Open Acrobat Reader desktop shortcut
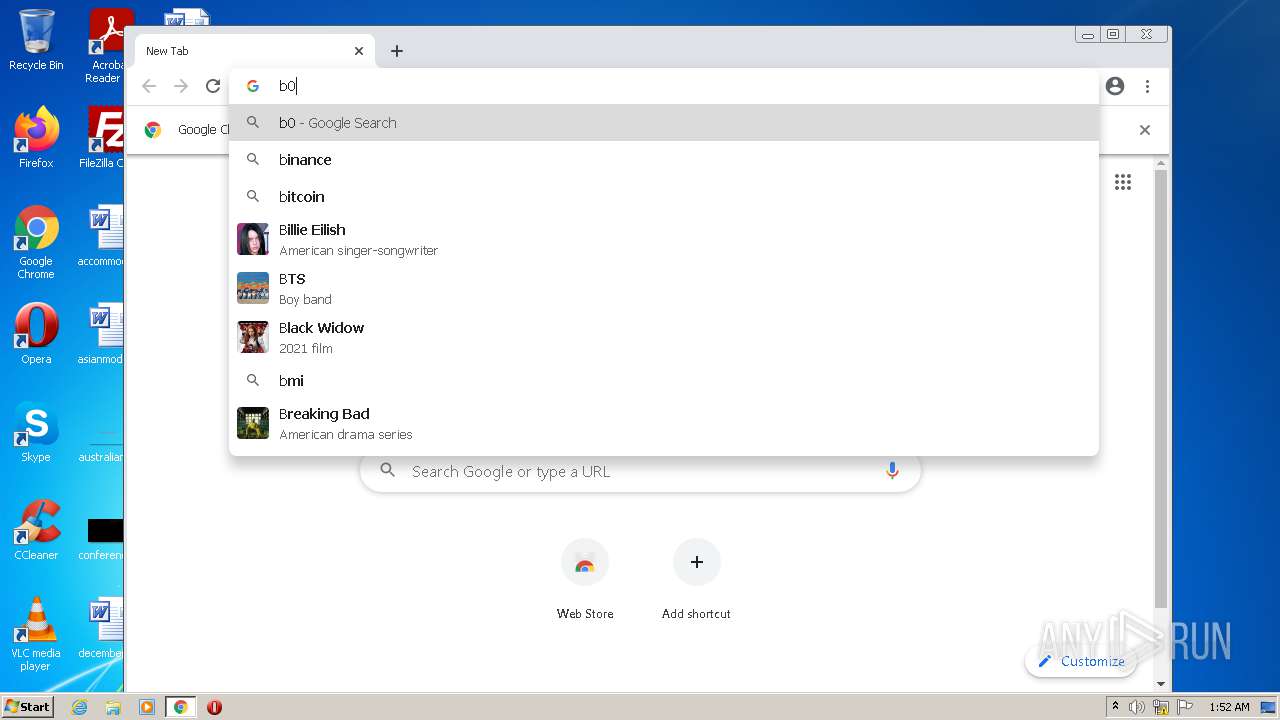 click(107, 45)
